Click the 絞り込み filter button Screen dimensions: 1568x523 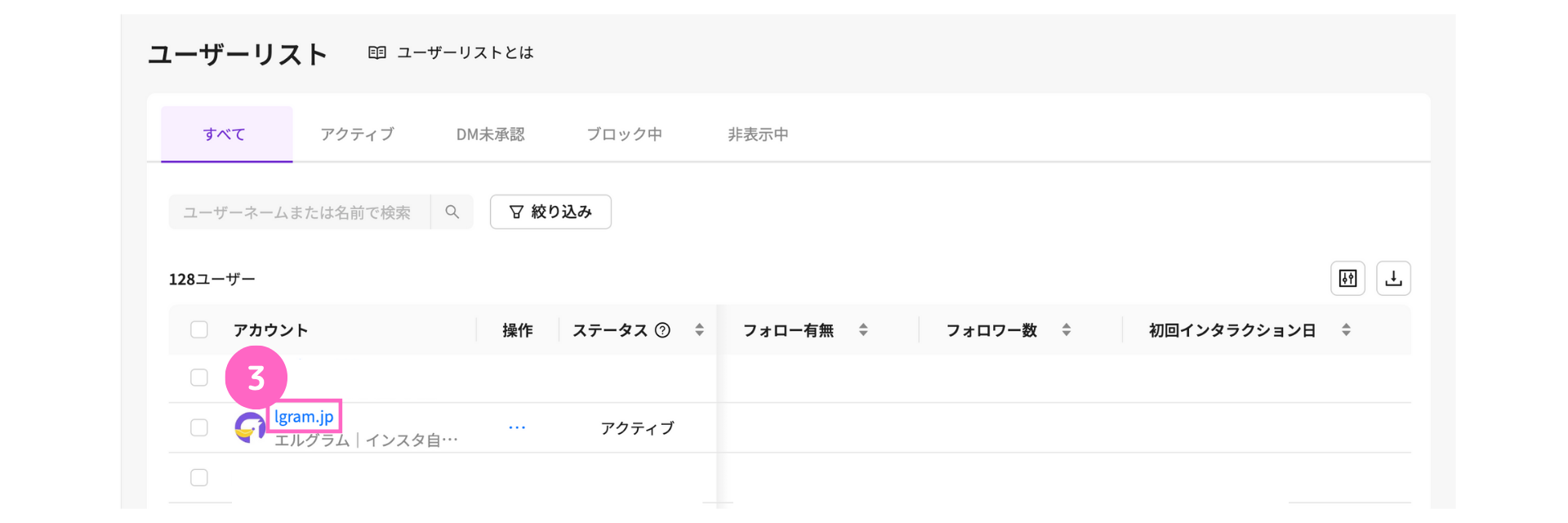click(x=550, y=212)
